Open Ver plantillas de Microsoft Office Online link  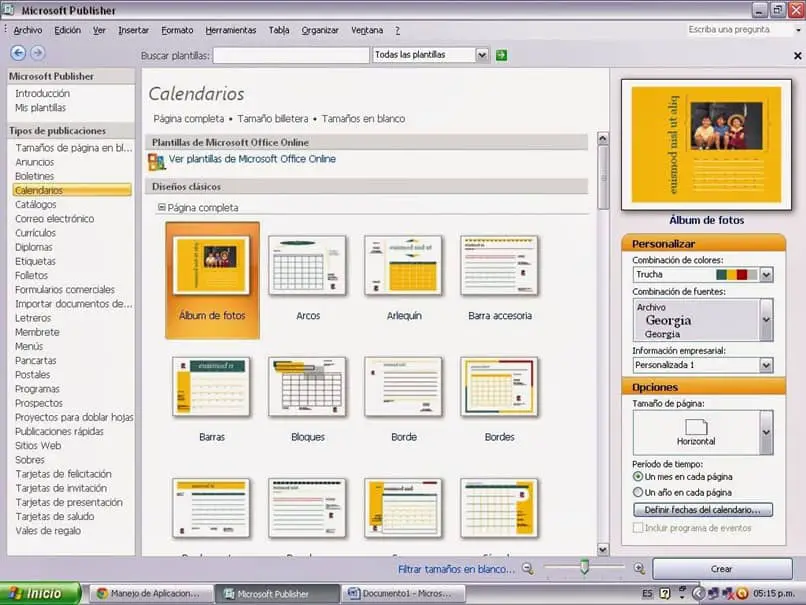252,159
